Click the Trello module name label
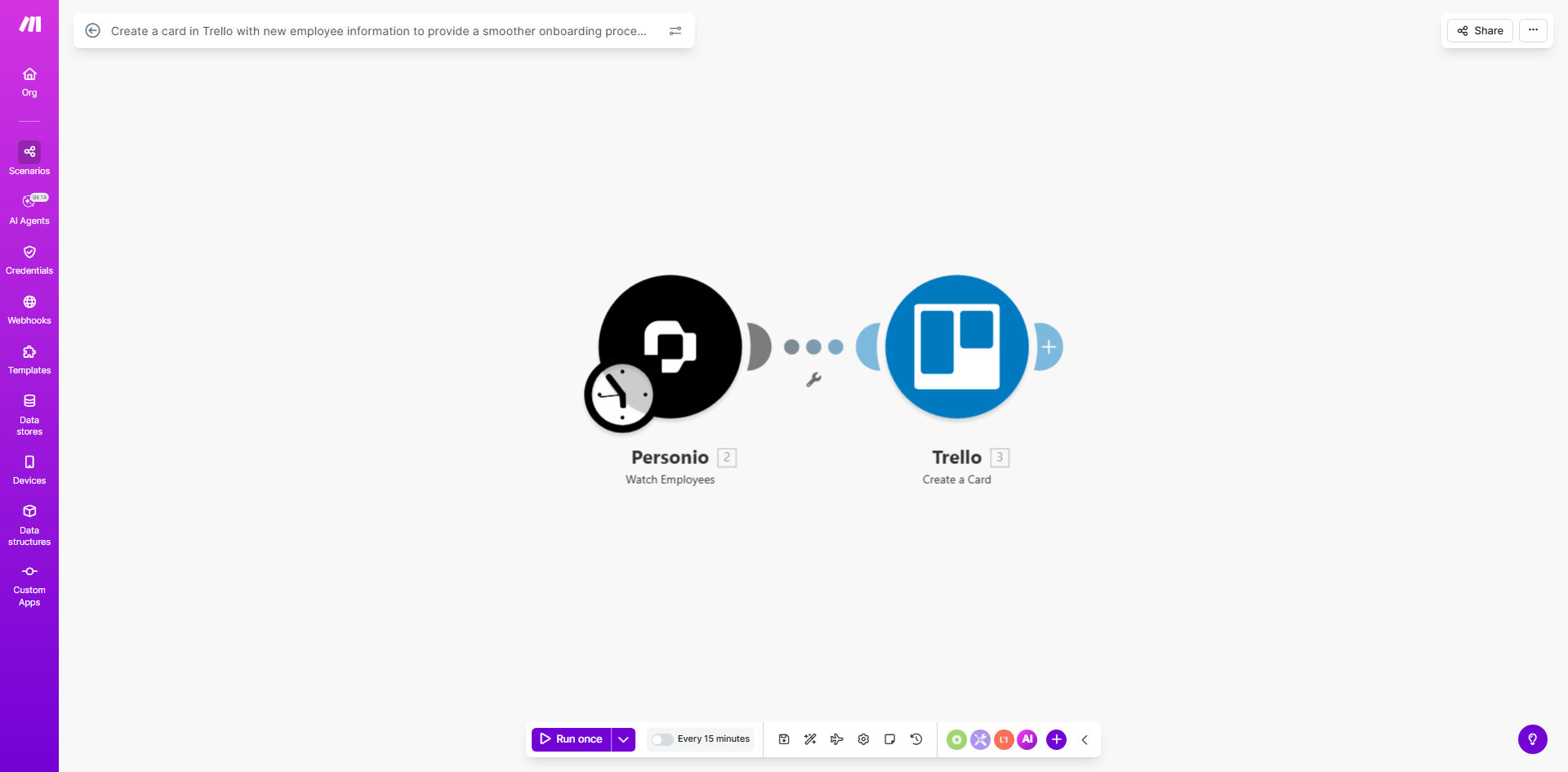Viewport: 1568px width, 772px height. pos(956,457)
